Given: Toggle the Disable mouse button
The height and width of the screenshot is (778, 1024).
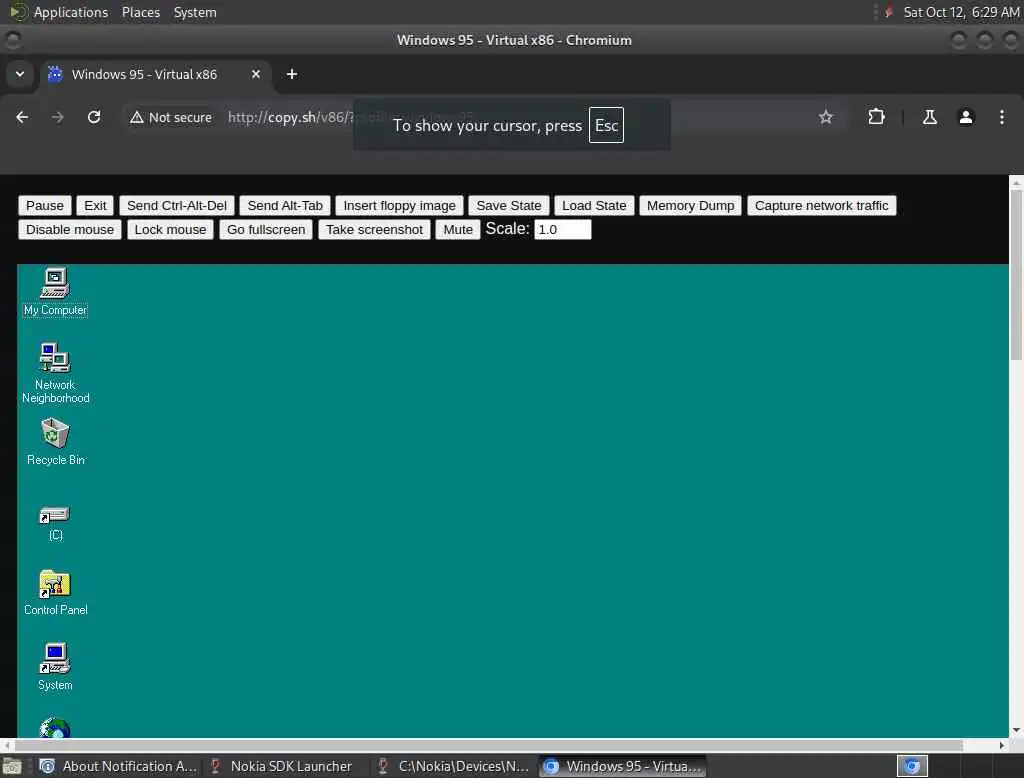Looking at the screenshot, I should pos(70,230).
